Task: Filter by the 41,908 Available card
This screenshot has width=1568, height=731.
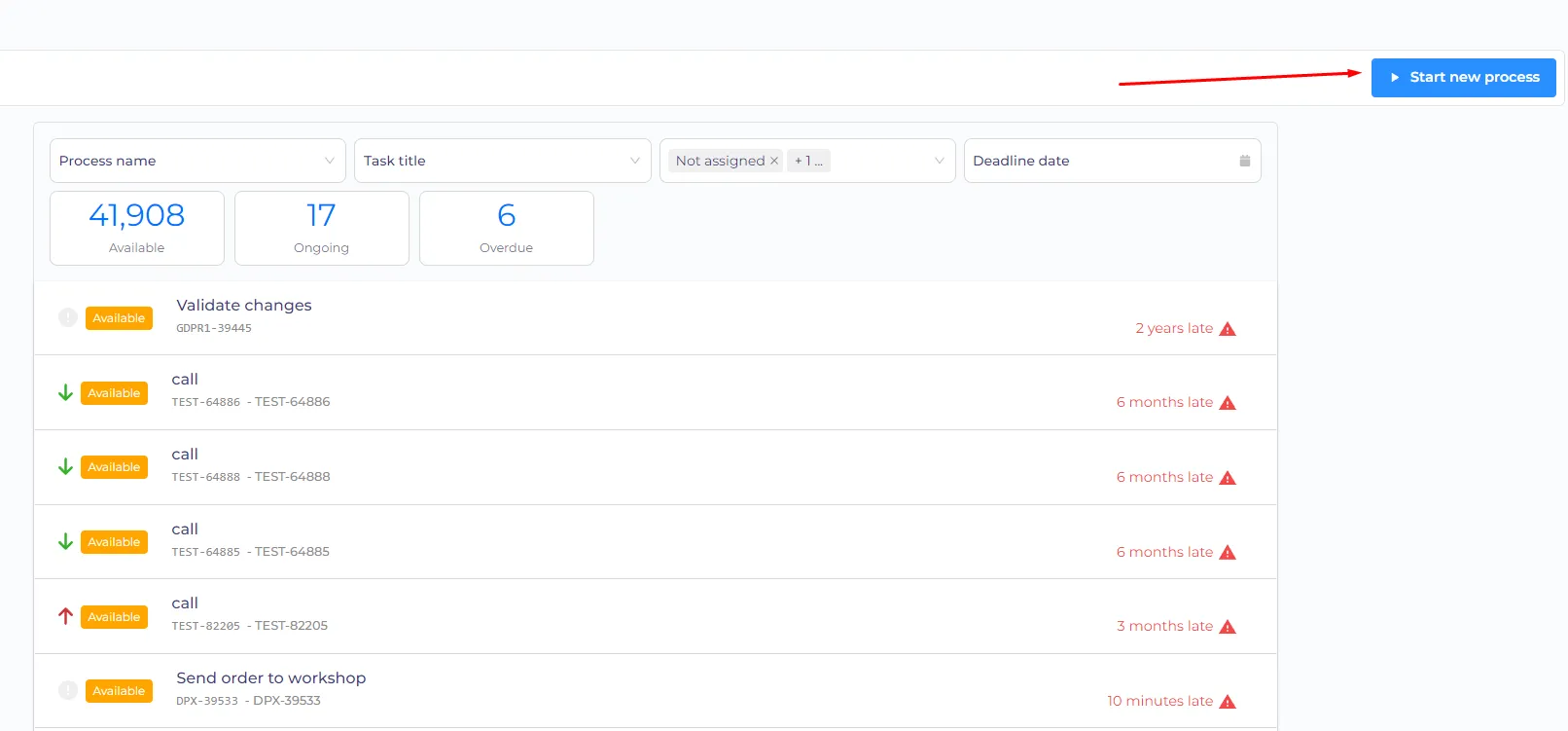Action: click(x=137, y=228)
